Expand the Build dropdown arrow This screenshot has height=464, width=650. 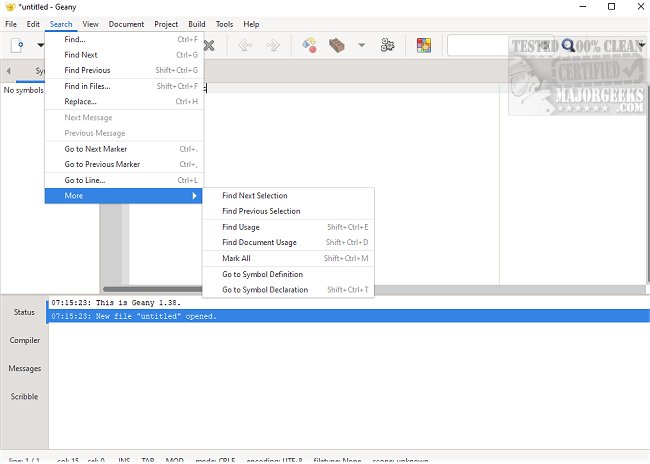tap(361, 45)
